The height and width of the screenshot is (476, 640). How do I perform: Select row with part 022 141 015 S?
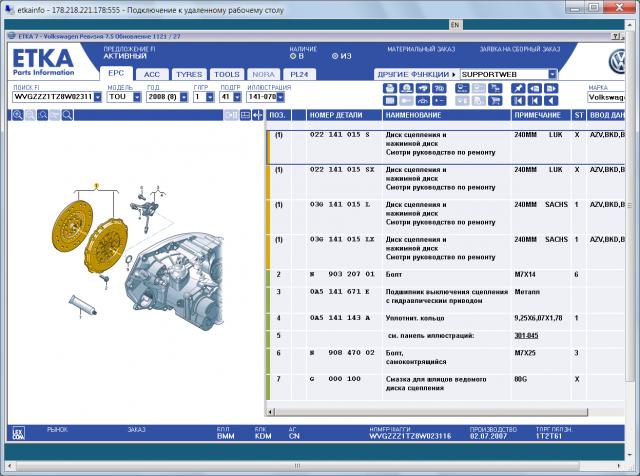[x=446, y=147]
